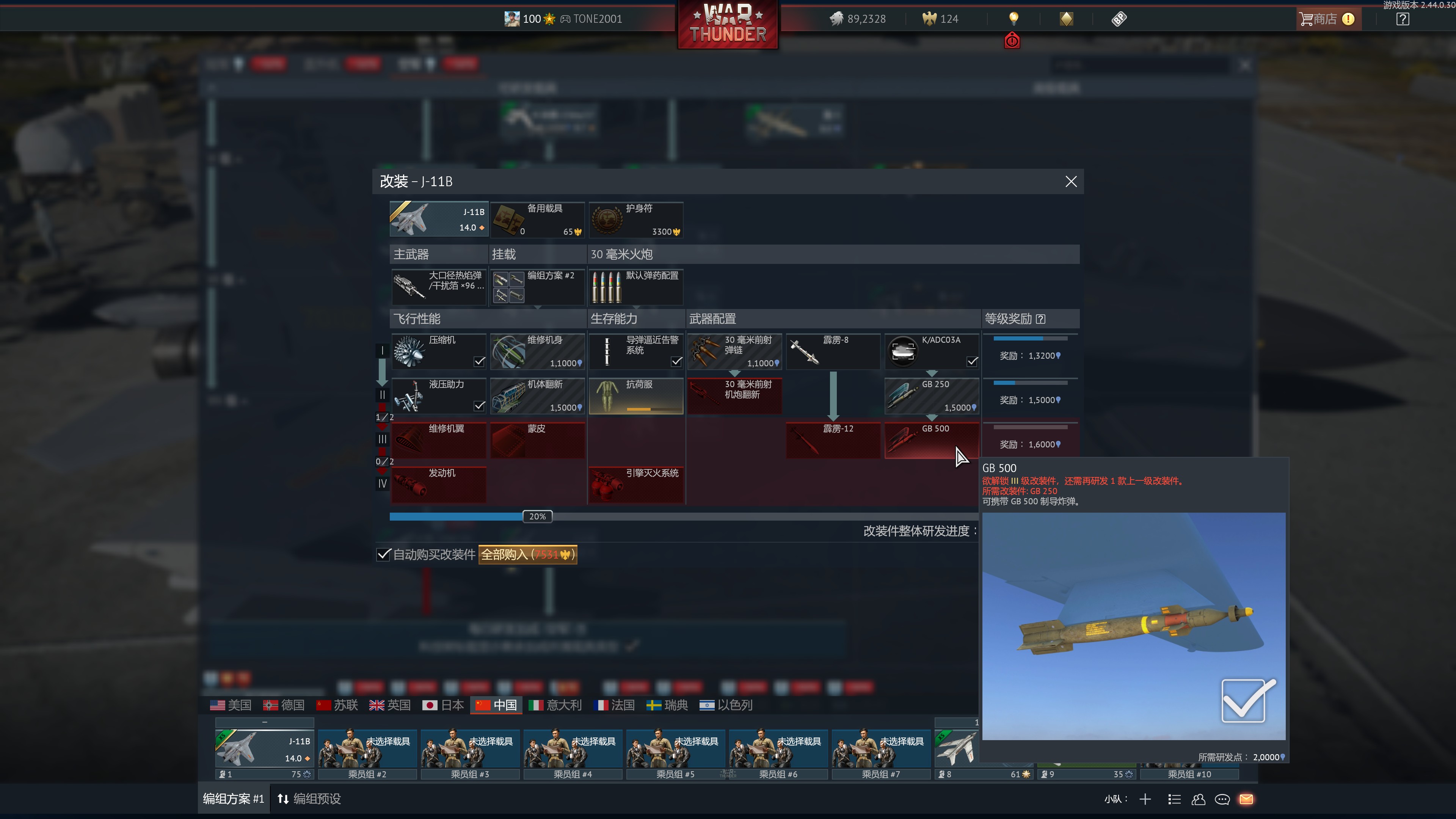1456x819 pixels.
Task: Select the 发动机 engine modification
Action: point(439,485)
